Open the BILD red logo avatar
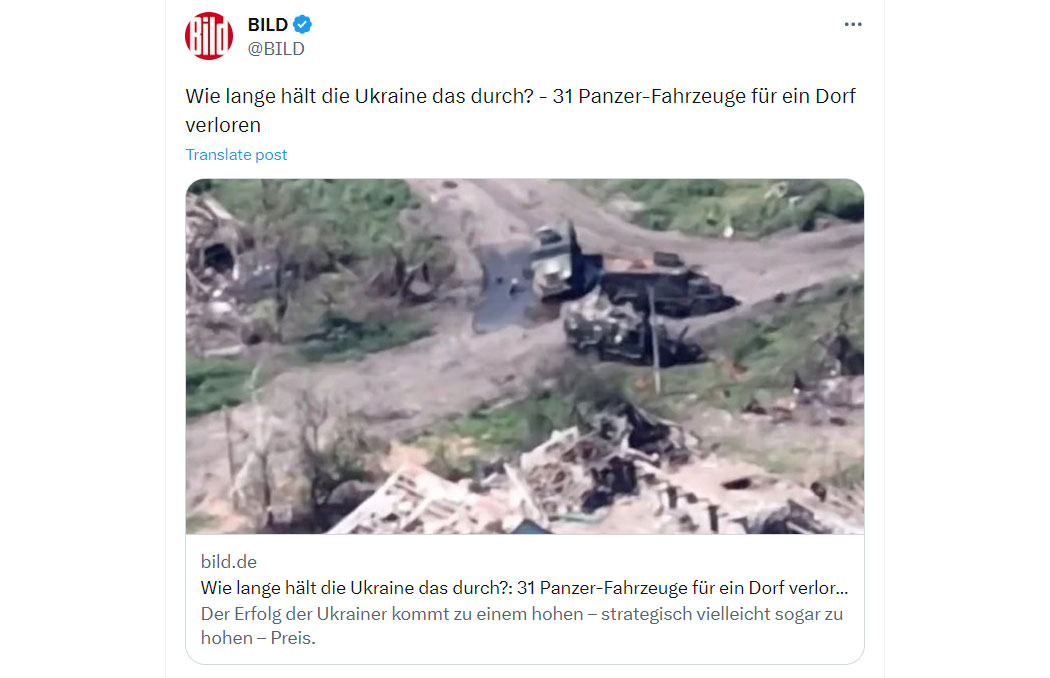This screenshot has width=1050, height=678. click(209, 36)
